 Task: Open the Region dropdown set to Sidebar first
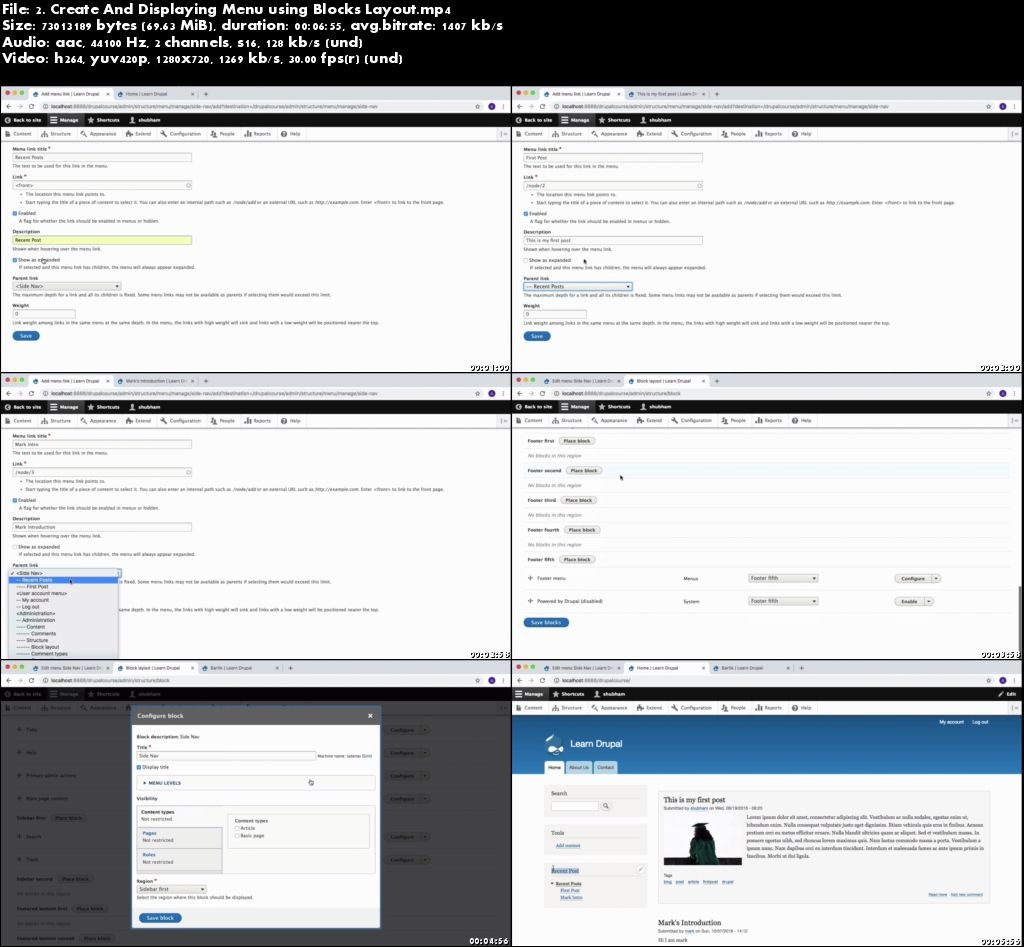pos(172,889)
